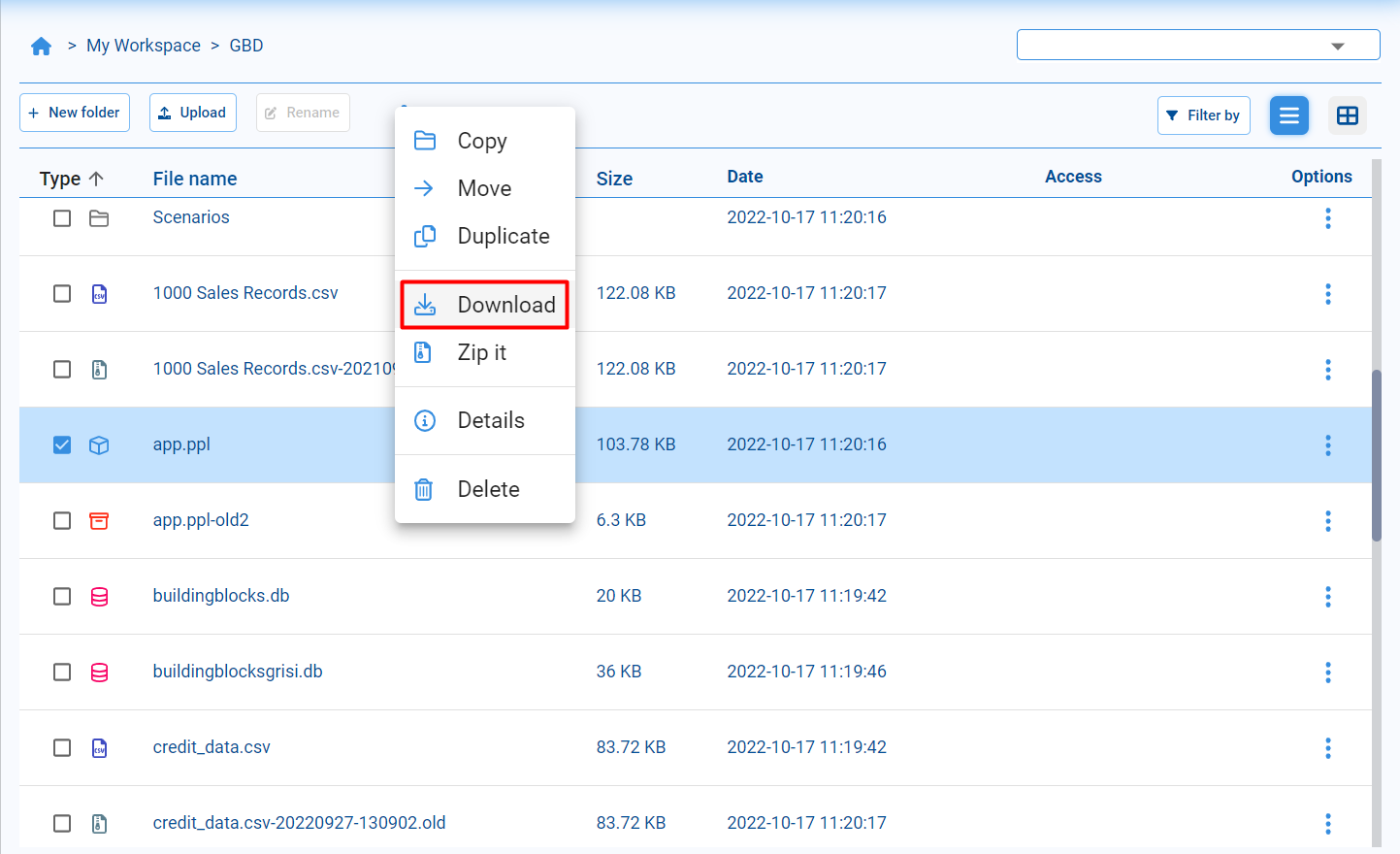This screenshot has width=1400, height=854.
Task: Click the app.ppl cube file icon
Action: click(99, 445)
